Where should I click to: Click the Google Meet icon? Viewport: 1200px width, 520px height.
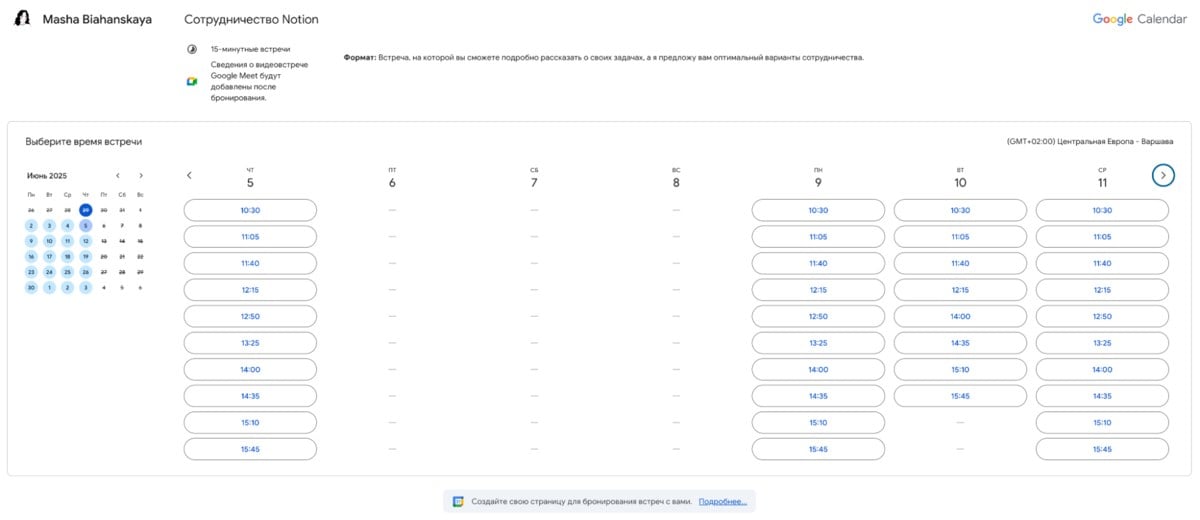click(x=192, y=81)
